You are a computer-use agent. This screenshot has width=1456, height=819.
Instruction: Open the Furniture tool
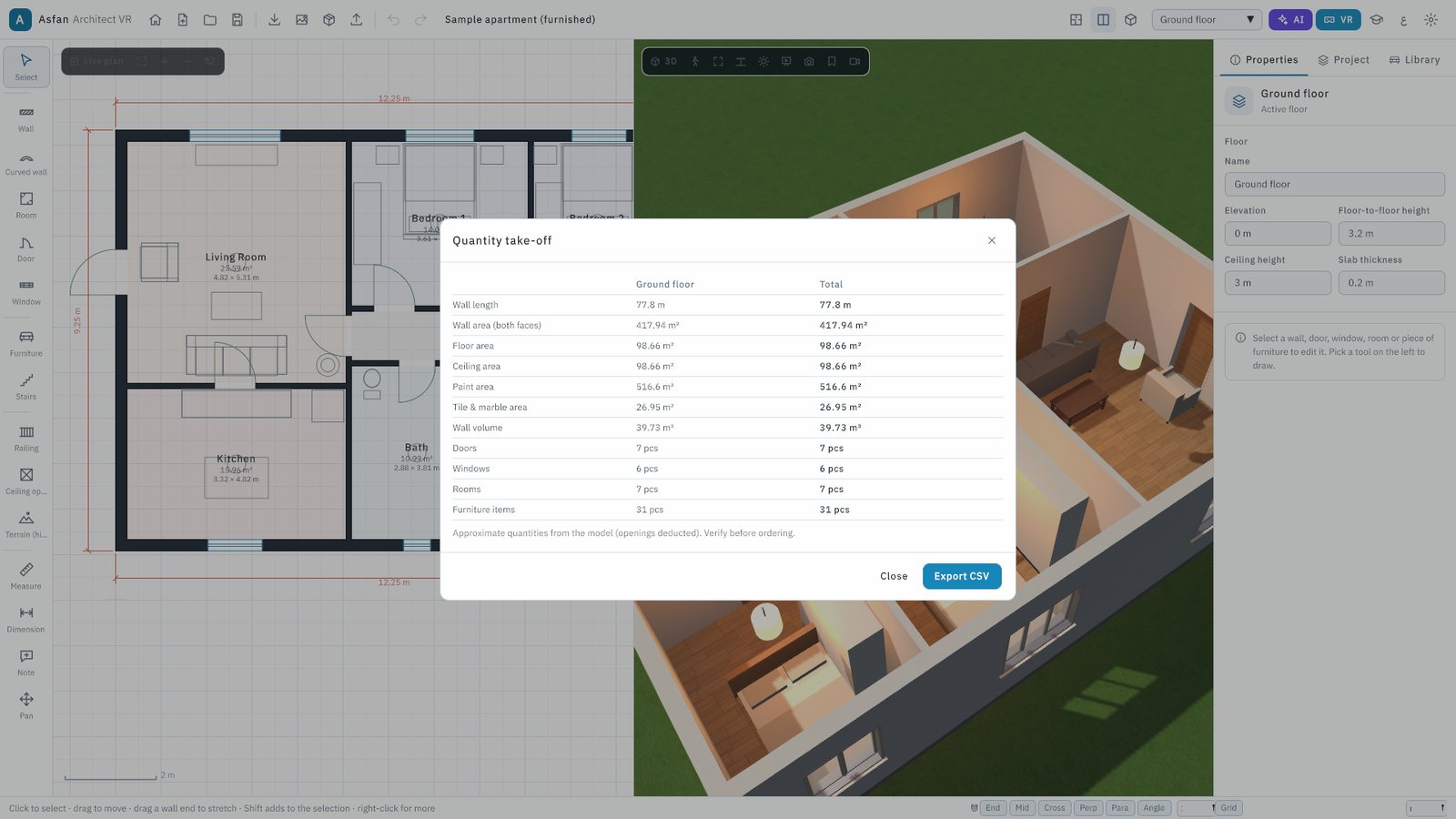coord(26,343)
